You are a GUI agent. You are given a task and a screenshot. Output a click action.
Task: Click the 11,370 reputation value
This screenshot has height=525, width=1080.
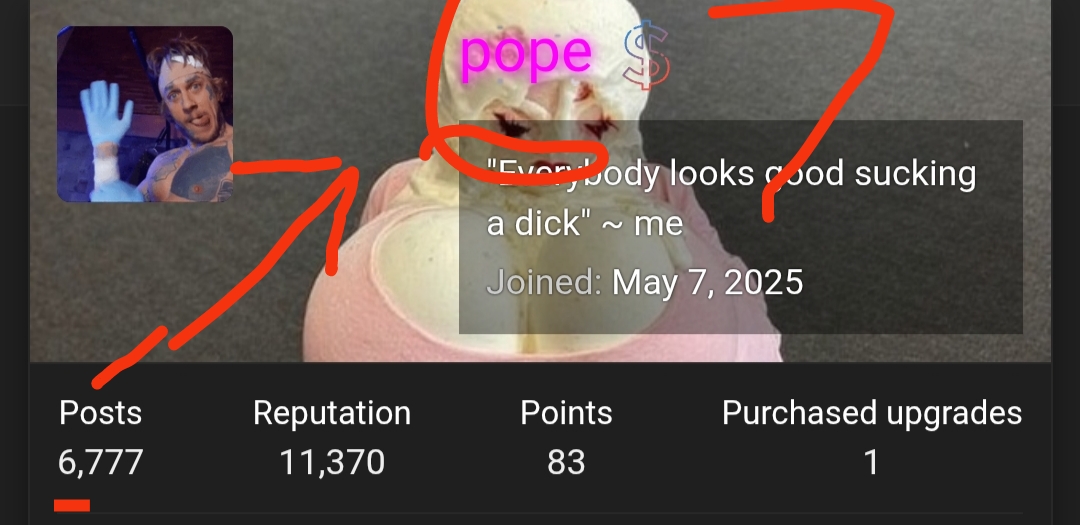[331, 462]
